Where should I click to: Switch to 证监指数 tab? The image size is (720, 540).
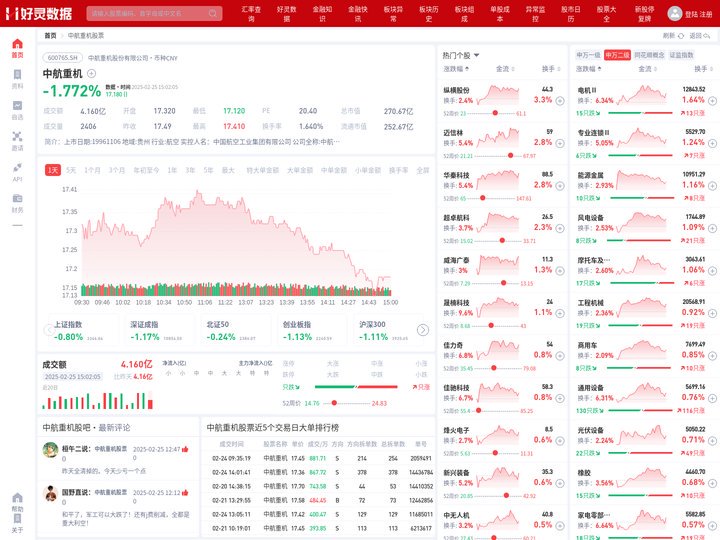[x=681, y=55]
